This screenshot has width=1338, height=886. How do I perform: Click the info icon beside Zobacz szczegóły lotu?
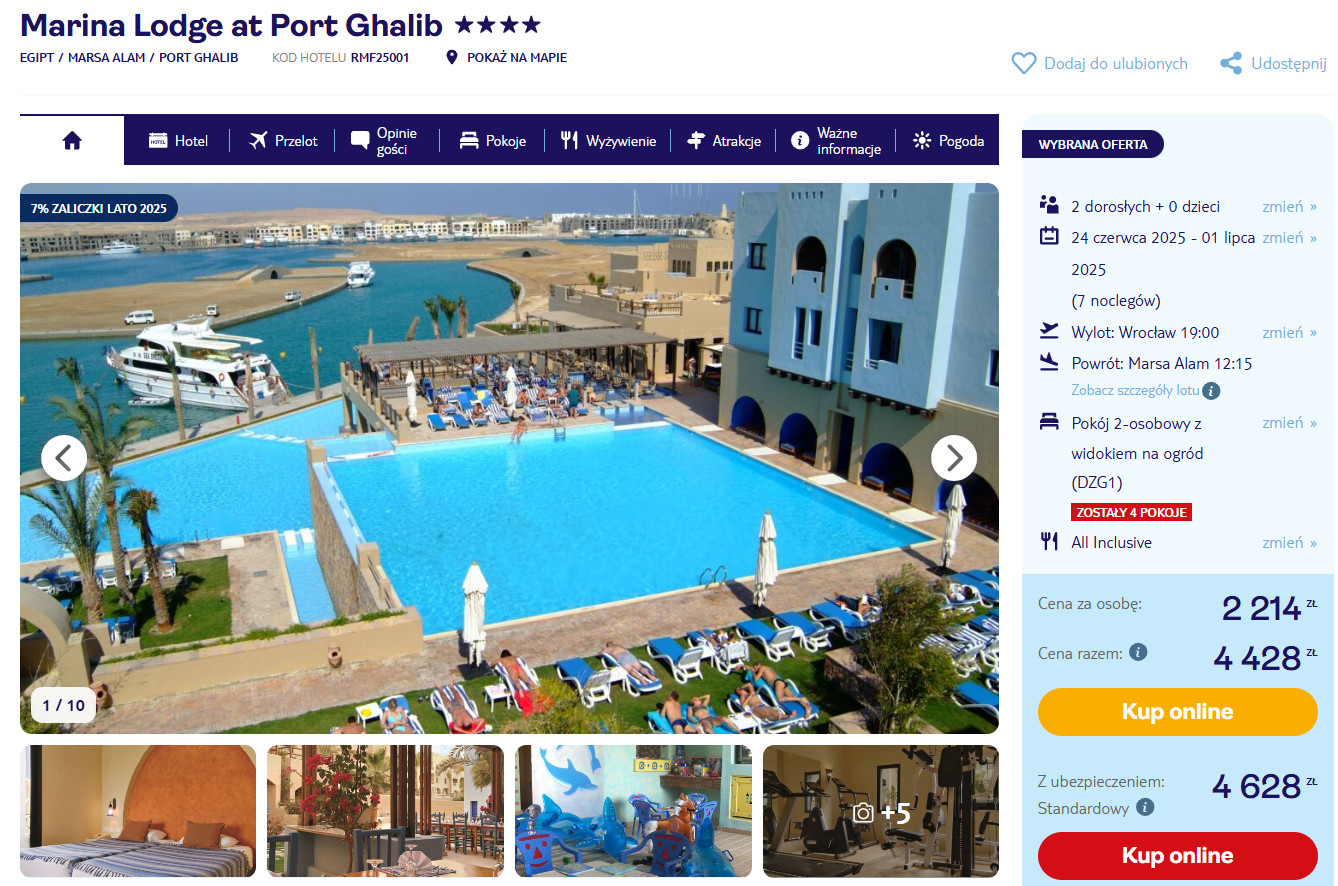pyautogui.click(x=1211, y=391)
